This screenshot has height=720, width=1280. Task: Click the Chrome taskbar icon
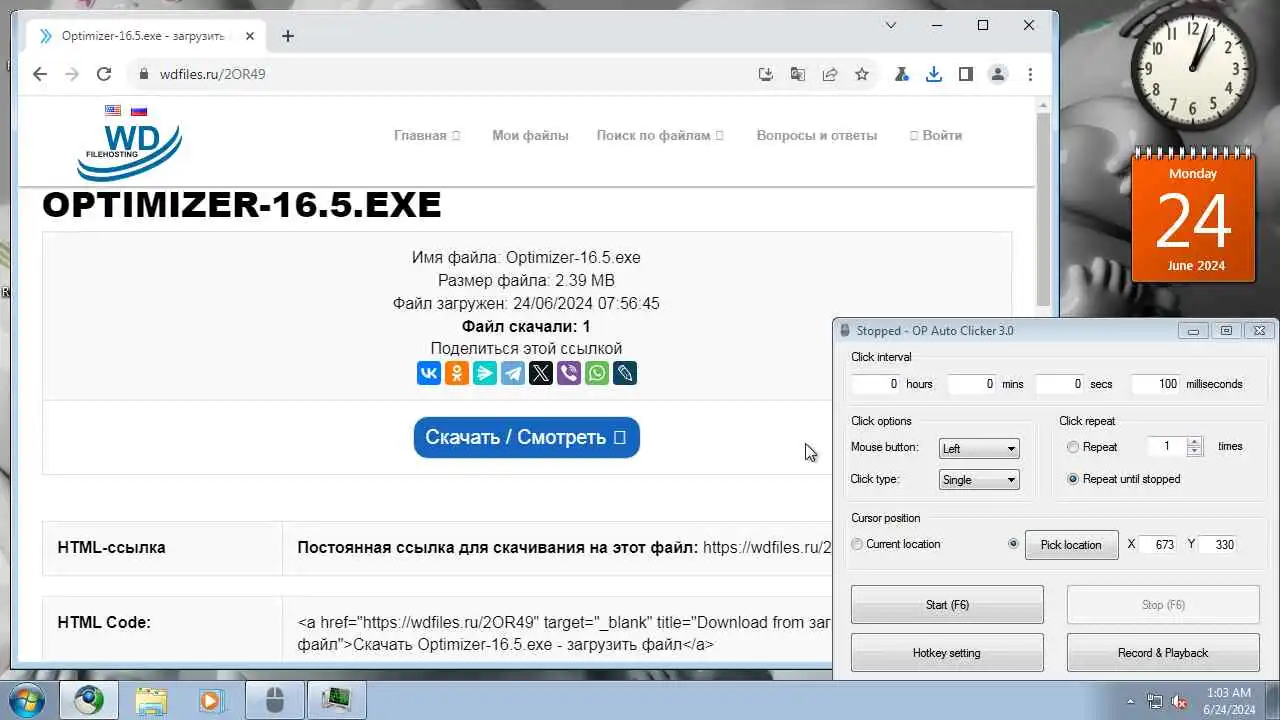coord(88,700)
